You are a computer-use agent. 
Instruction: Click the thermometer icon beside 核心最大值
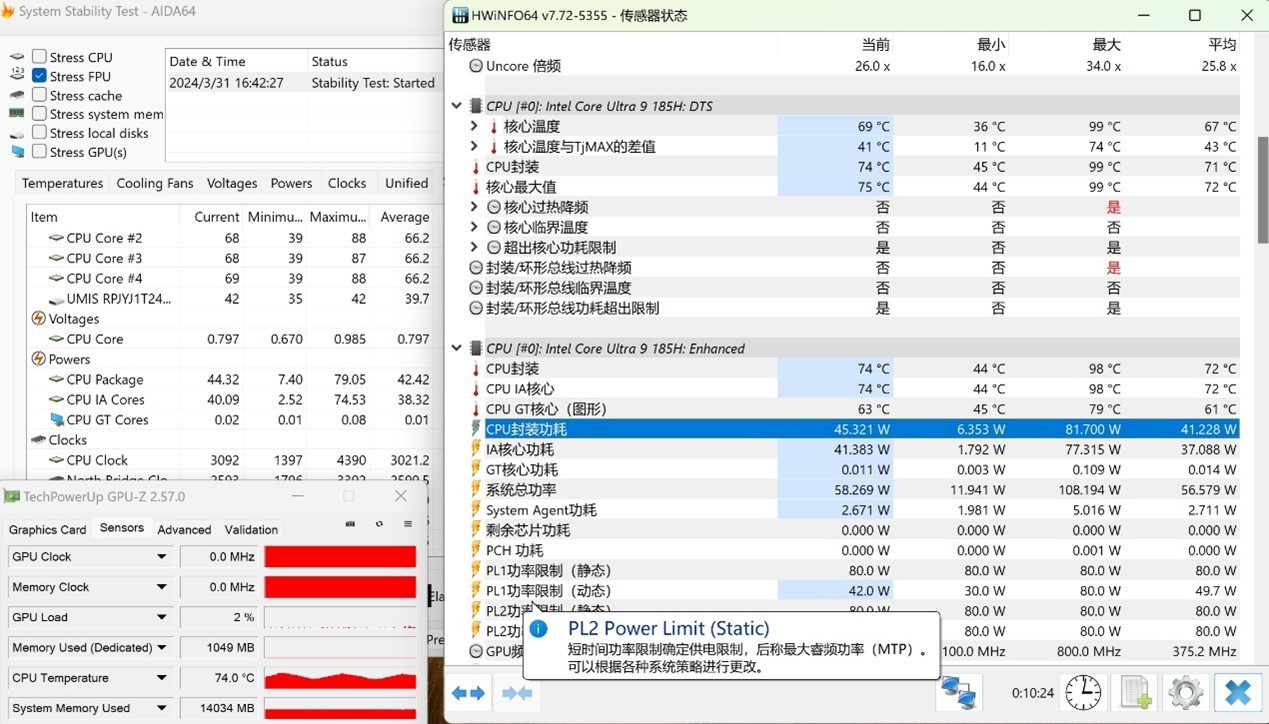pos(475,187)
